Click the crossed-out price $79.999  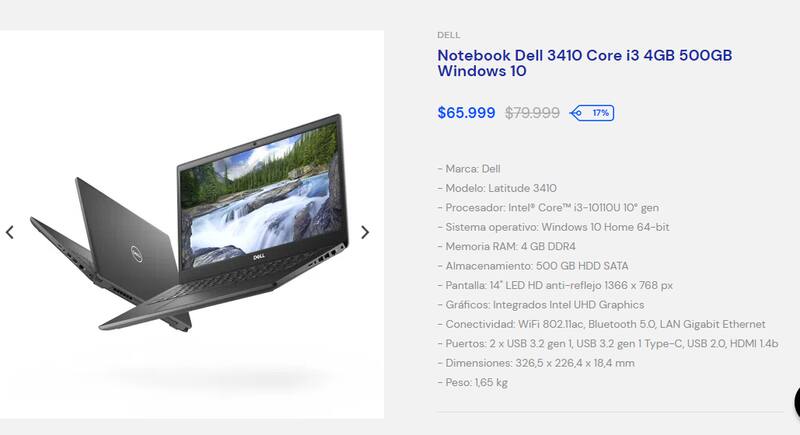coord(532,113)
